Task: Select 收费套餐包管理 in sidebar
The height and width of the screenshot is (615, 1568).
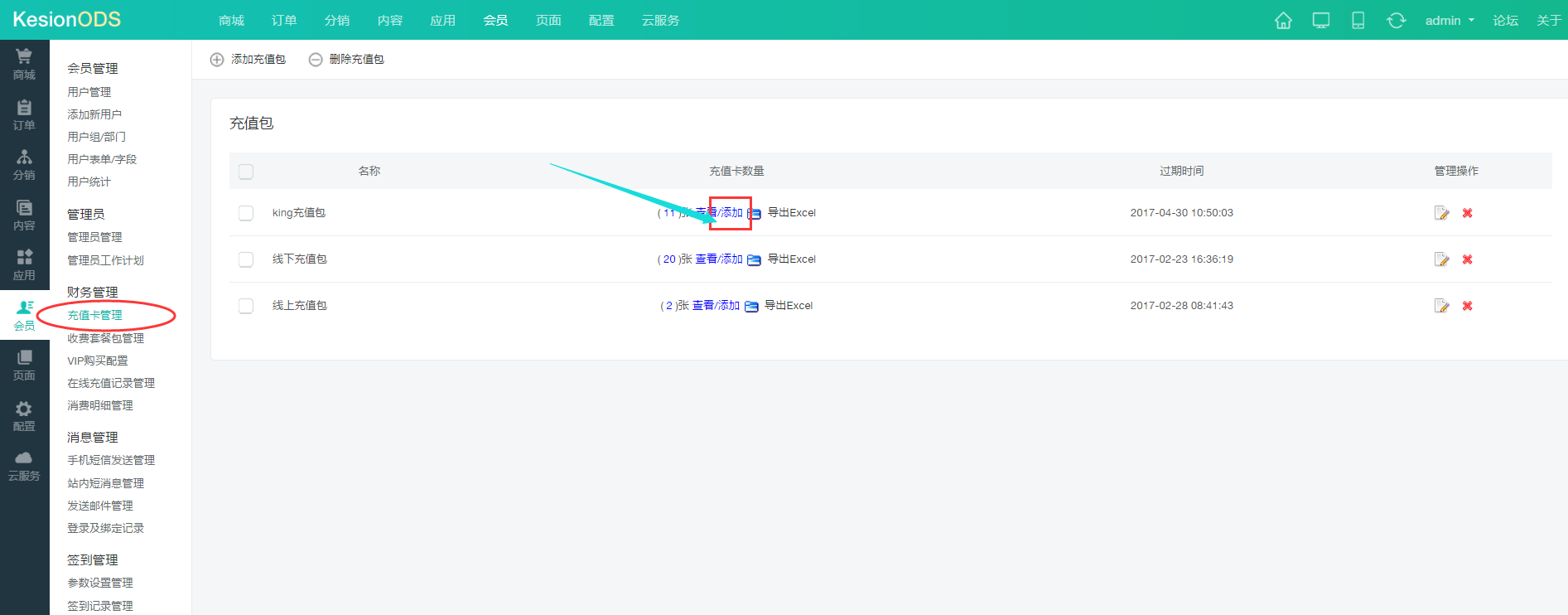Action: coord(105,338)
